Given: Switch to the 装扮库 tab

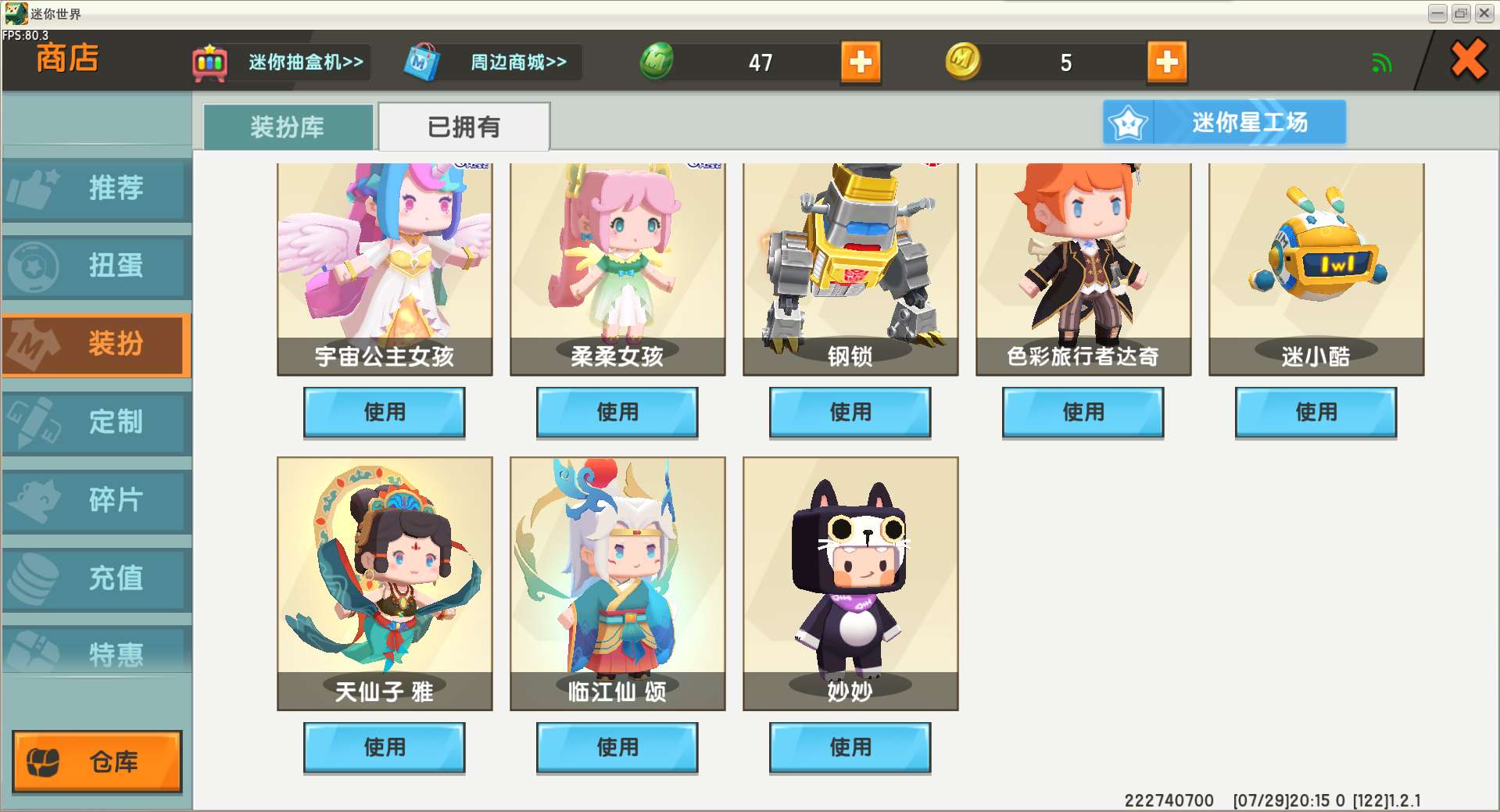Looking at the screenshot, I should pyautogui.click(x=288, y=127).
